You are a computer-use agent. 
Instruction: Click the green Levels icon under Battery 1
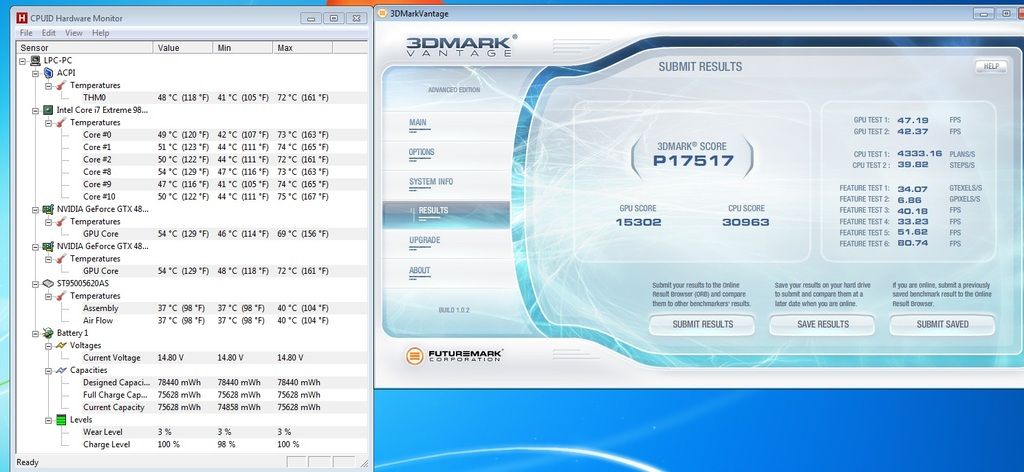point(61,420)
